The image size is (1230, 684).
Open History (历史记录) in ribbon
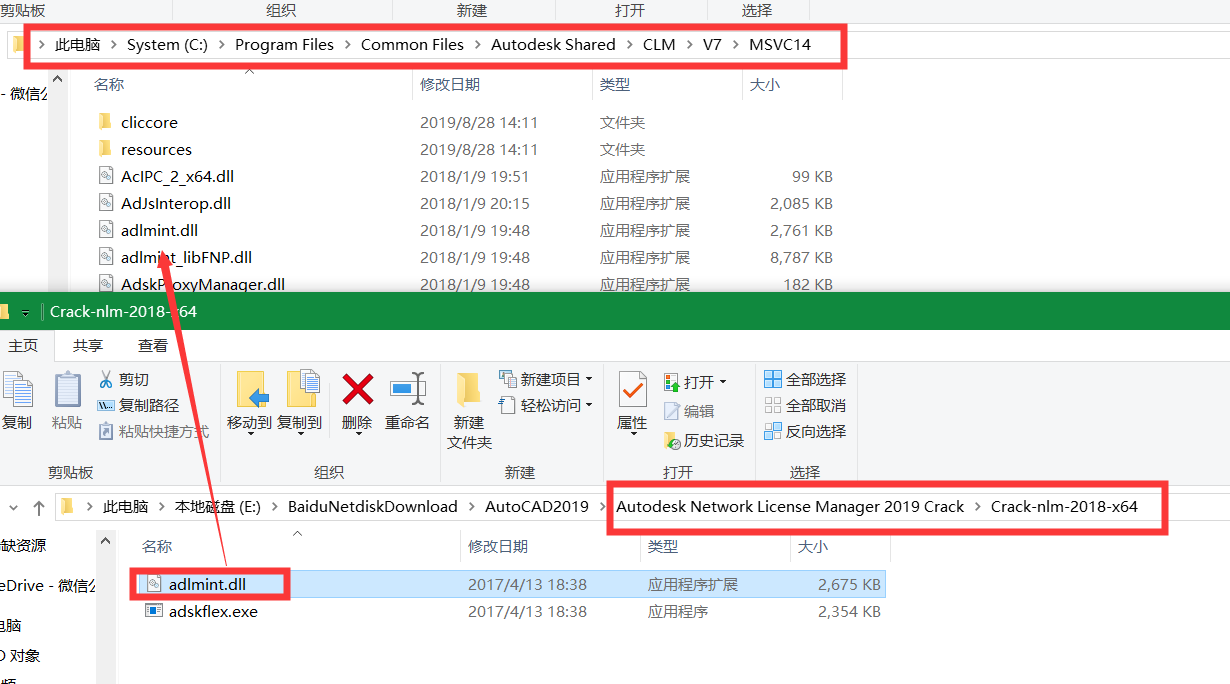(704, 441)
